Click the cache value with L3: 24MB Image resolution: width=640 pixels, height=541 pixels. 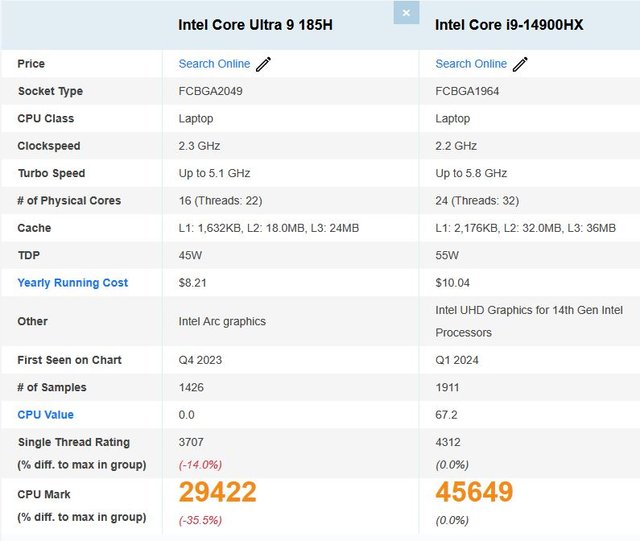[x=269, y=228]
